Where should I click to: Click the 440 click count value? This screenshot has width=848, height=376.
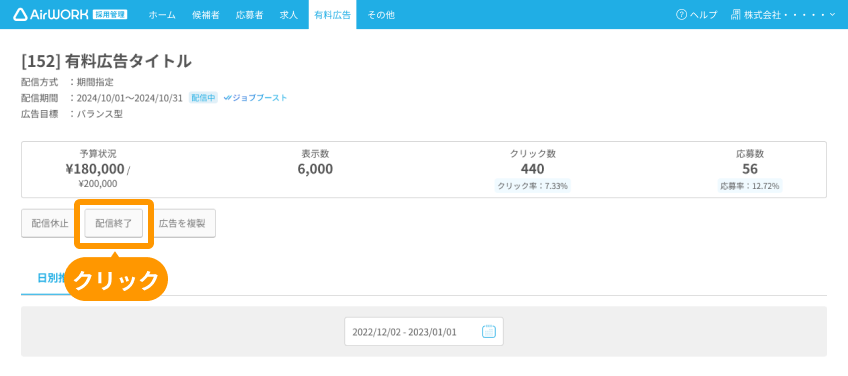tap(533, 169)
